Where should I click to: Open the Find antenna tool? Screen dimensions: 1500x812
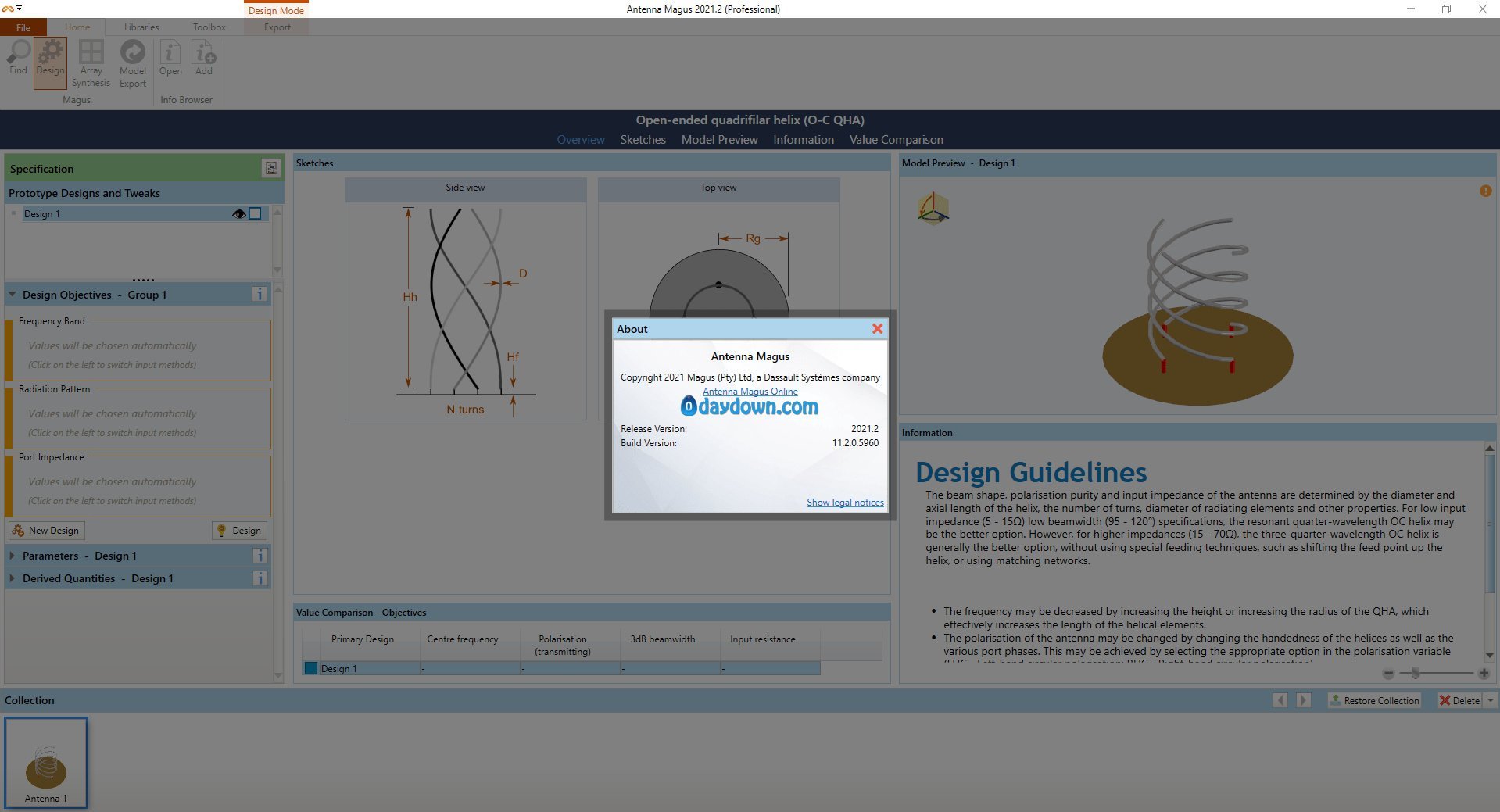tap(18, 58)
